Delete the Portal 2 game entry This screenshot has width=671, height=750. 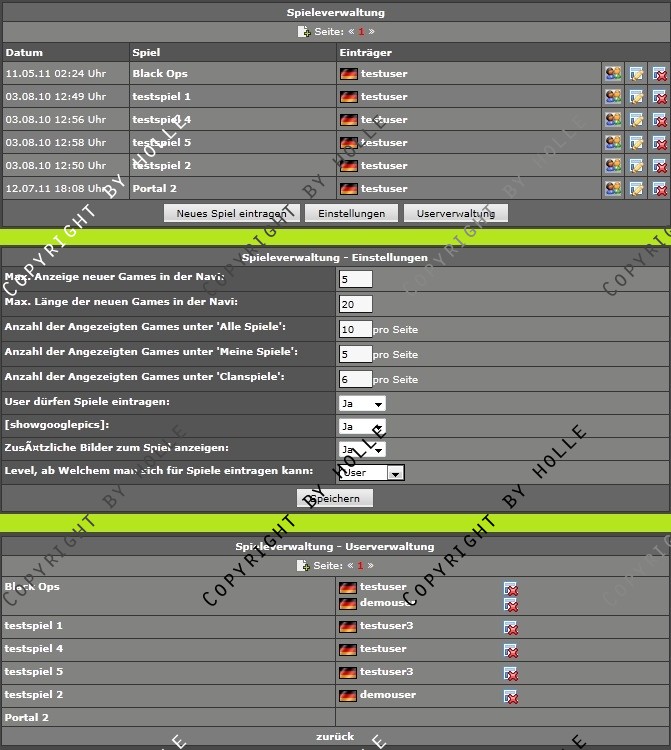coord(659,188)
